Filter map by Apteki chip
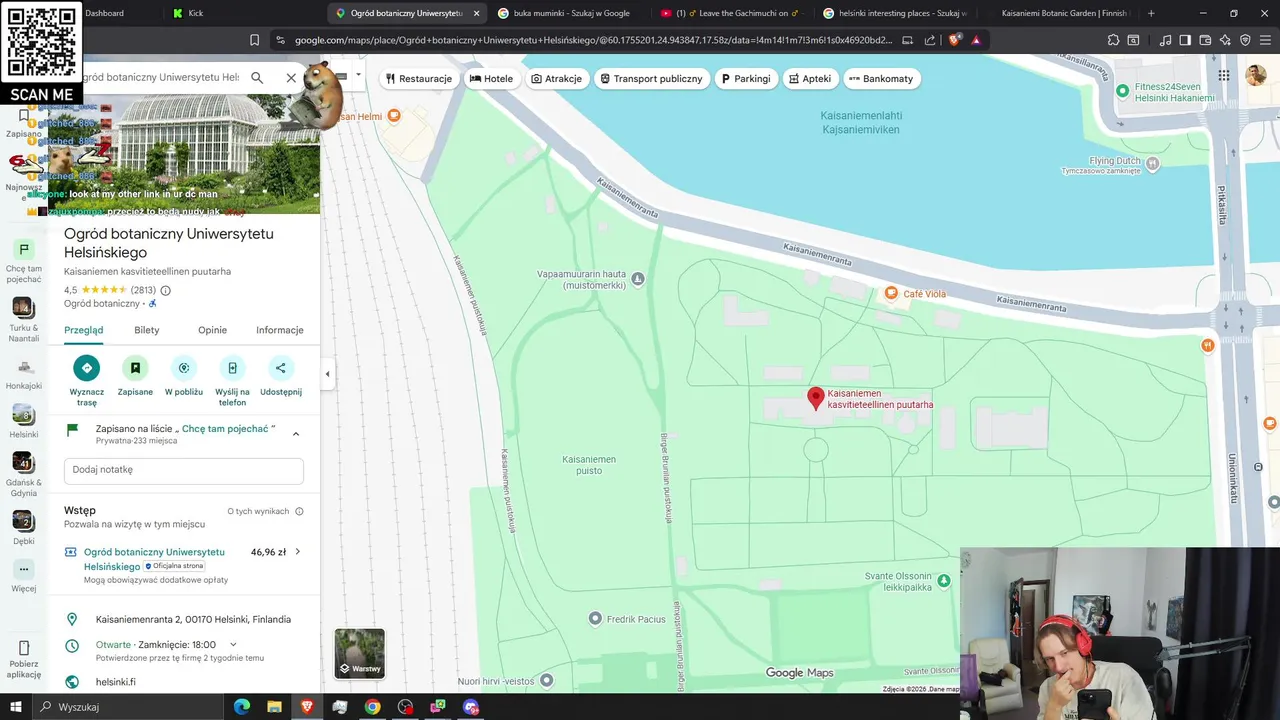This screenshot has height=720, width=1280. tap(809, 79)
